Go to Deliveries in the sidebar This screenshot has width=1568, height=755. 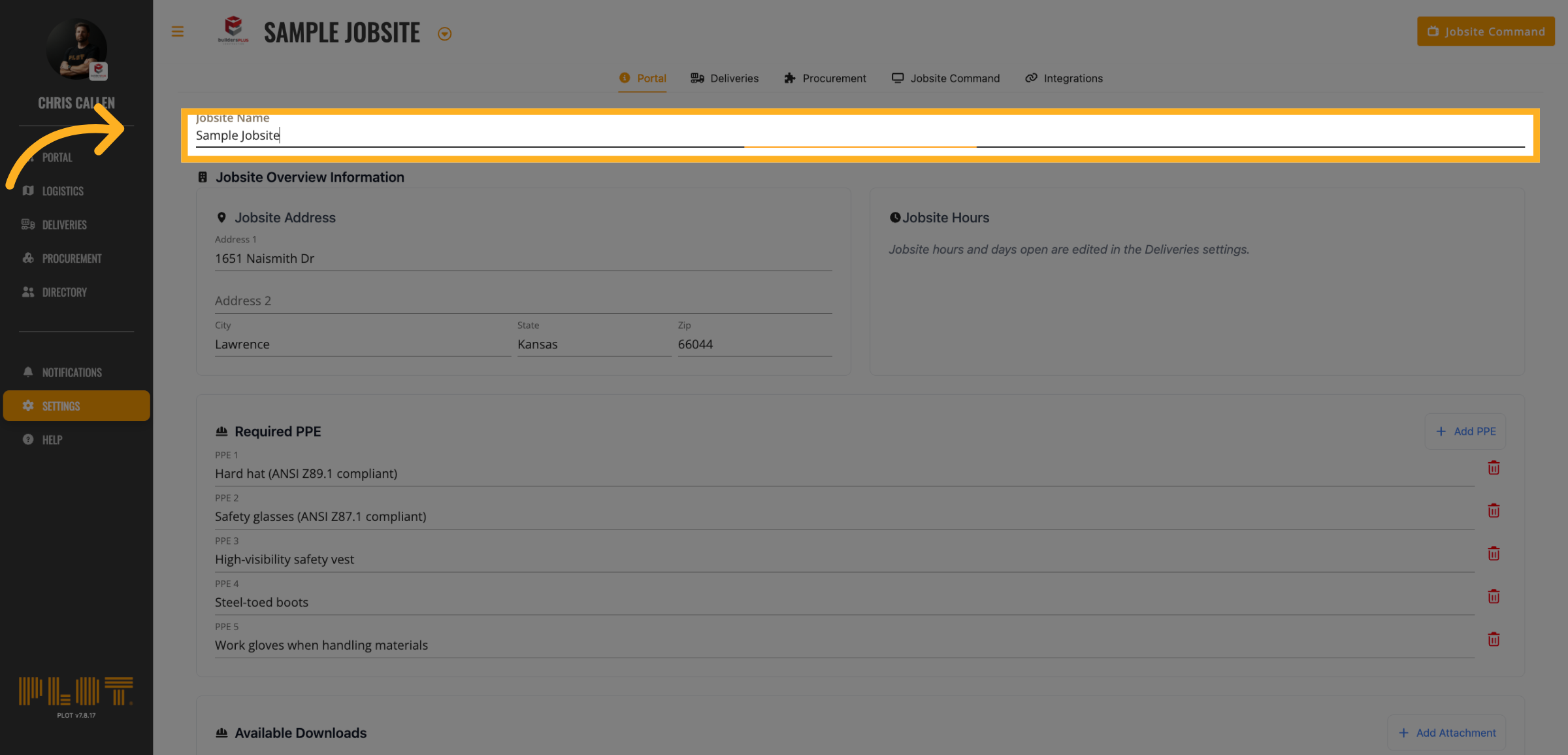(64, 225)
